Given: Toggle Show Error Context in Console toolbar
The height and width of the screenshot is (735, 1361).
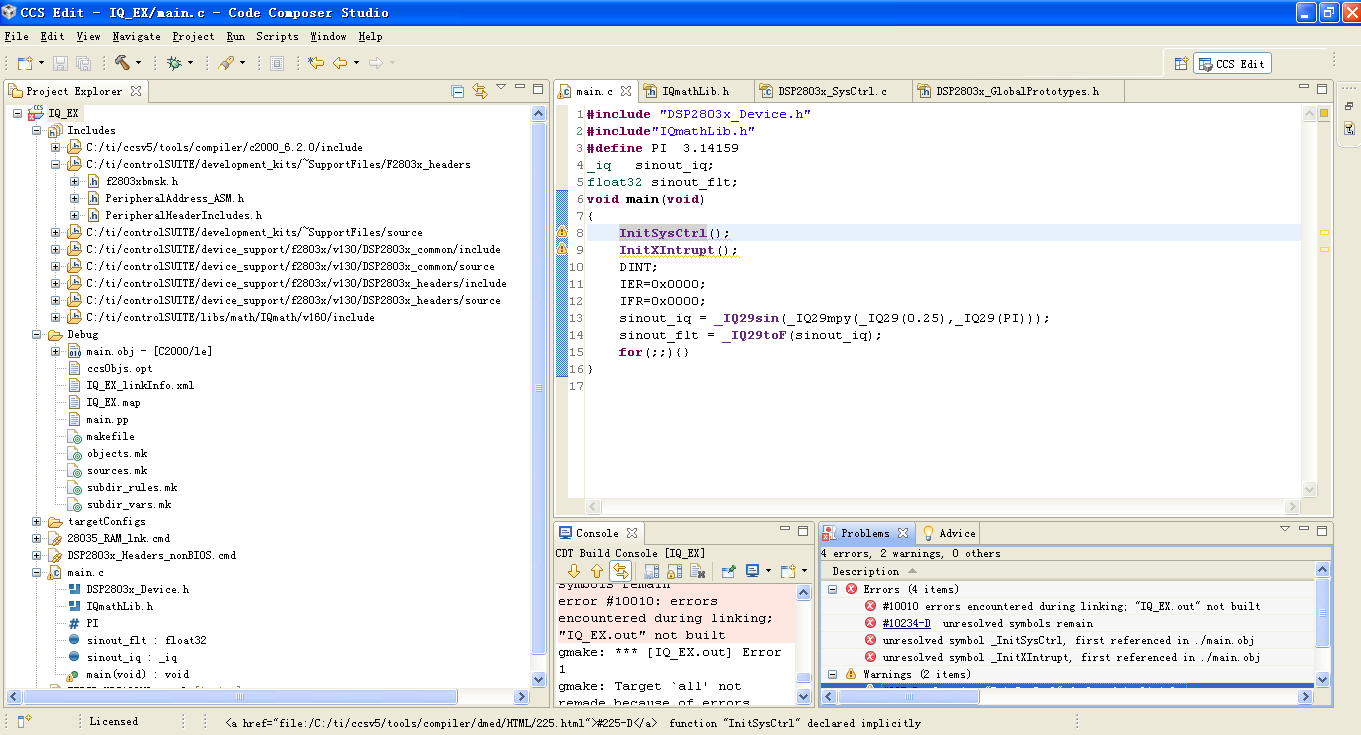Looking at the screenshot, I should pyautogui.click(x=621, y=571).
